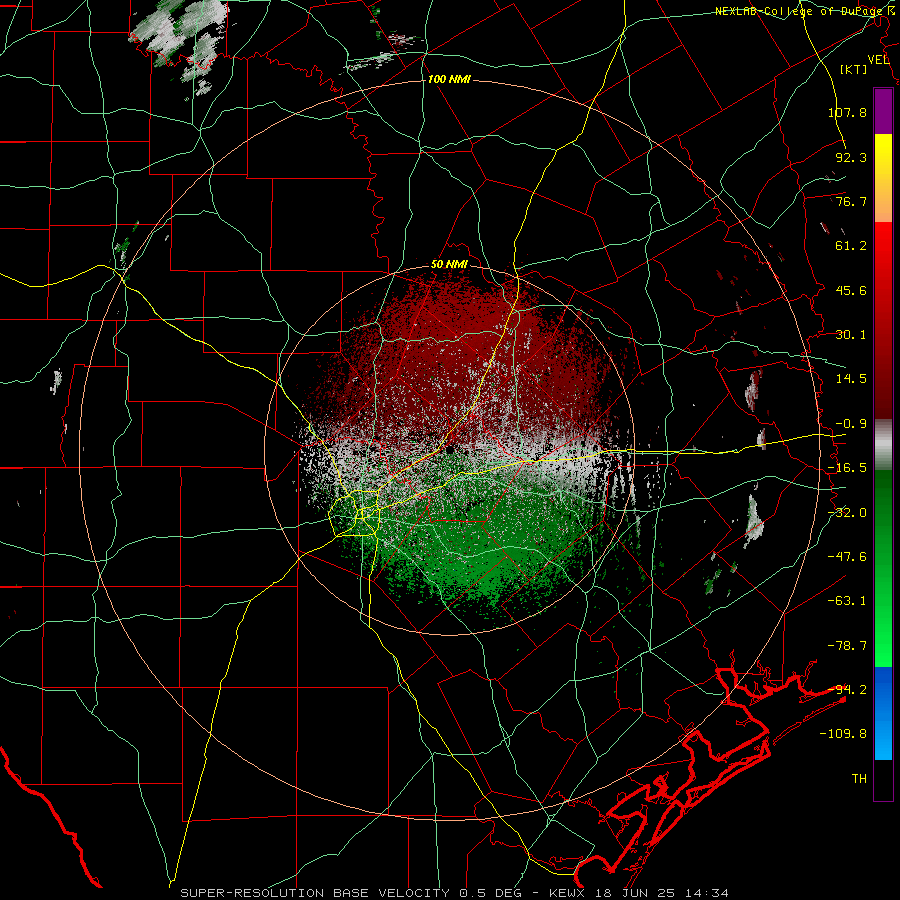Click the 100 NMI range ring label

(449, 79)
